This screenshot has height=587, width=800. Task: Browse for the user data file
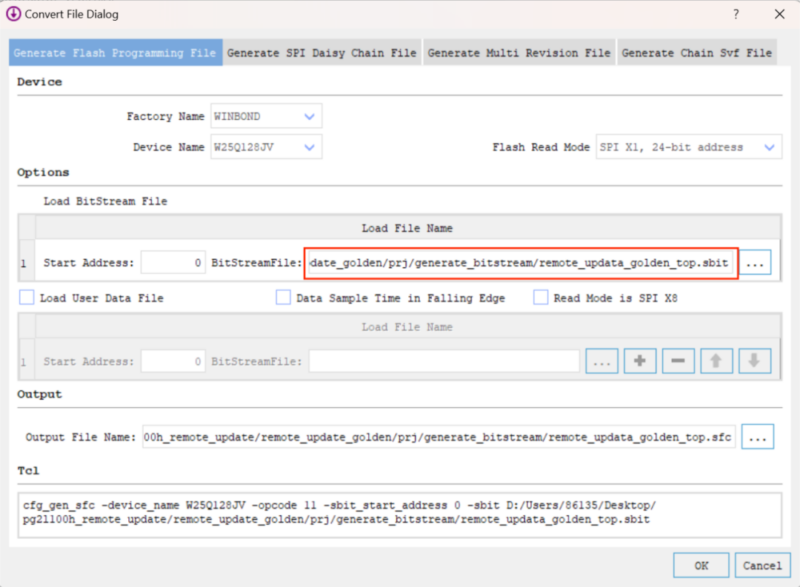tap(601, 362)
